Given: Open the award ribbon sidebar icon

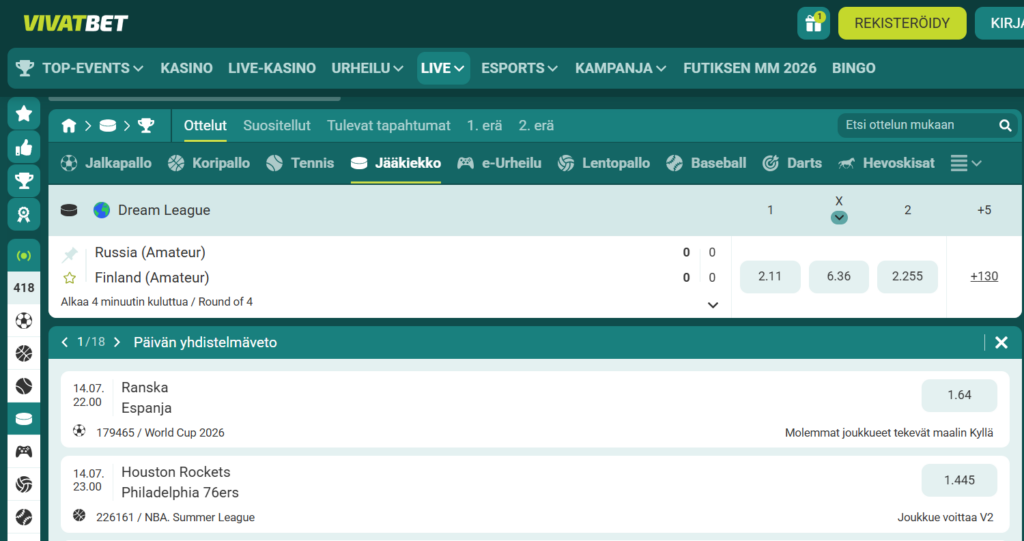Looking at the screenshot, I should click(24, 214).
